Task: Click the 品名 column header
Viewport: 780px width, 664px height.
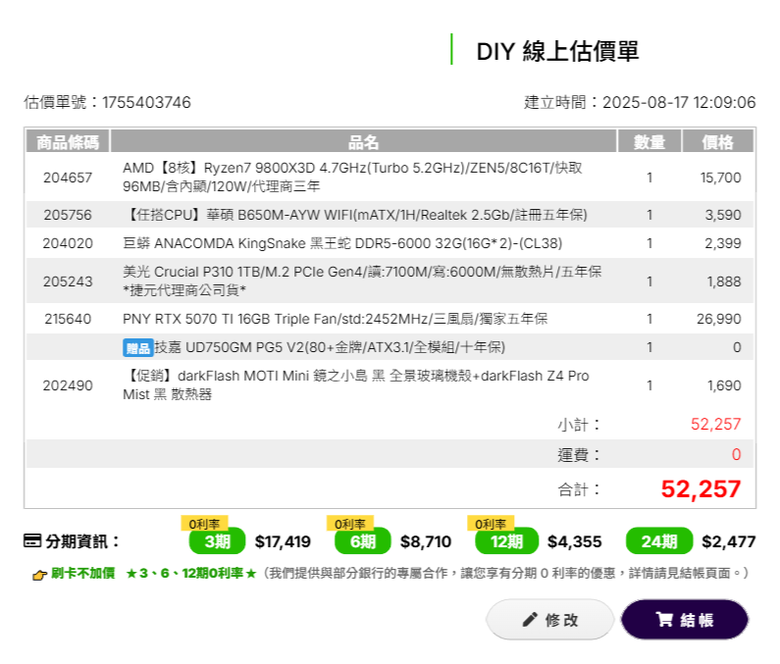Action: point(363,142)
